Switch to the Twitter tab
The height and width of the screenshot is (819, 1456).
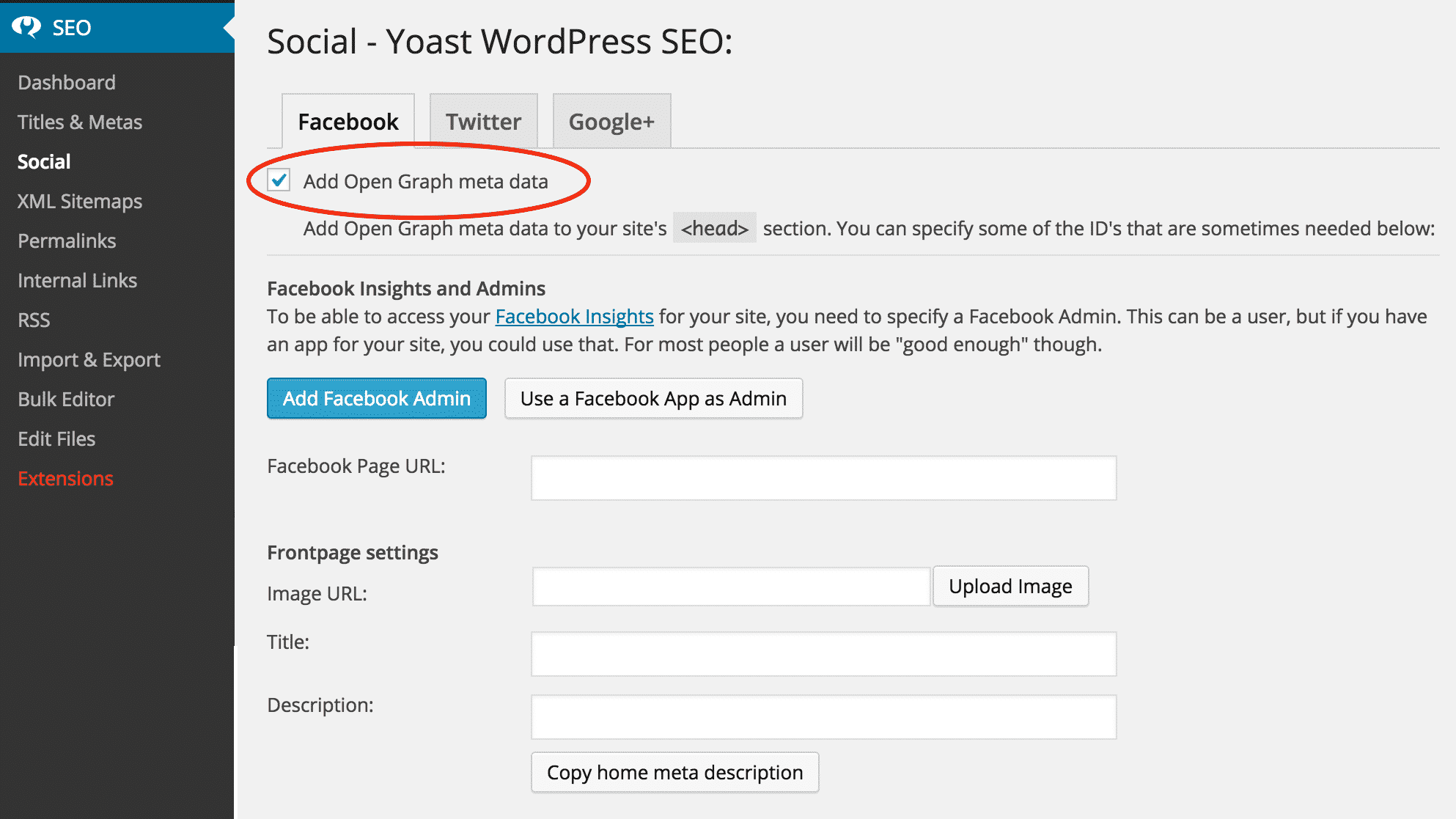click(x=484, y=121)
